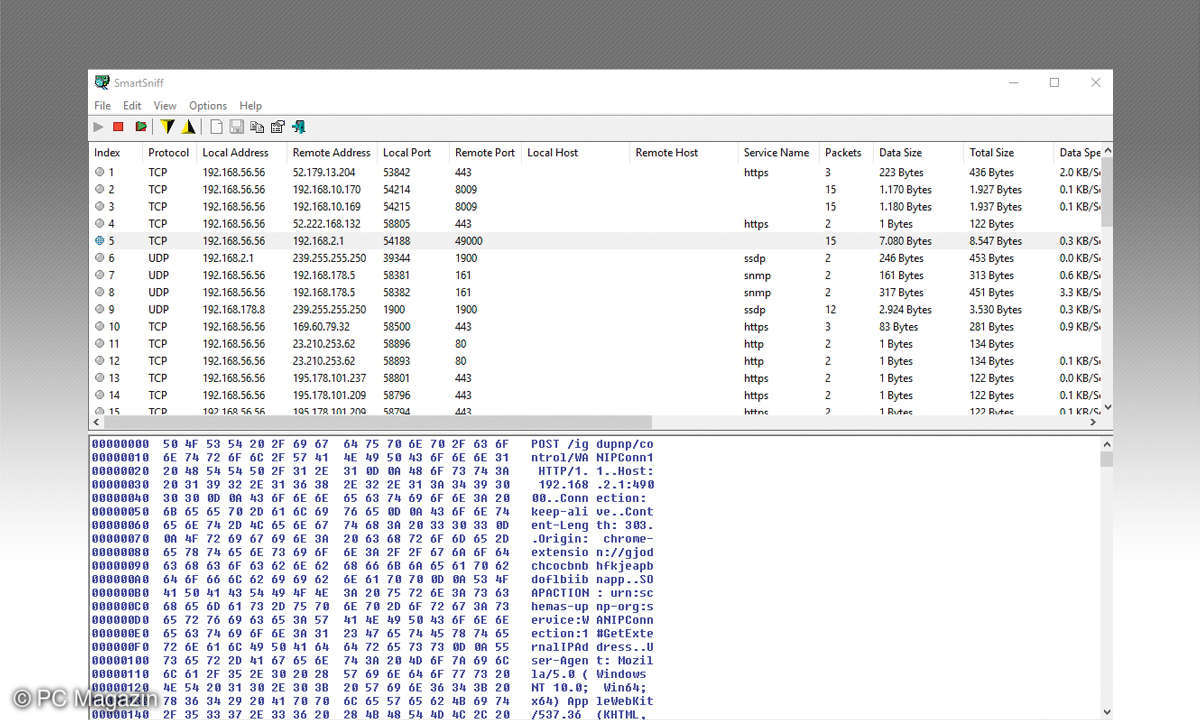
Task: Select row with remote address 192.168.10.169
Action: (x=595, y=207)
